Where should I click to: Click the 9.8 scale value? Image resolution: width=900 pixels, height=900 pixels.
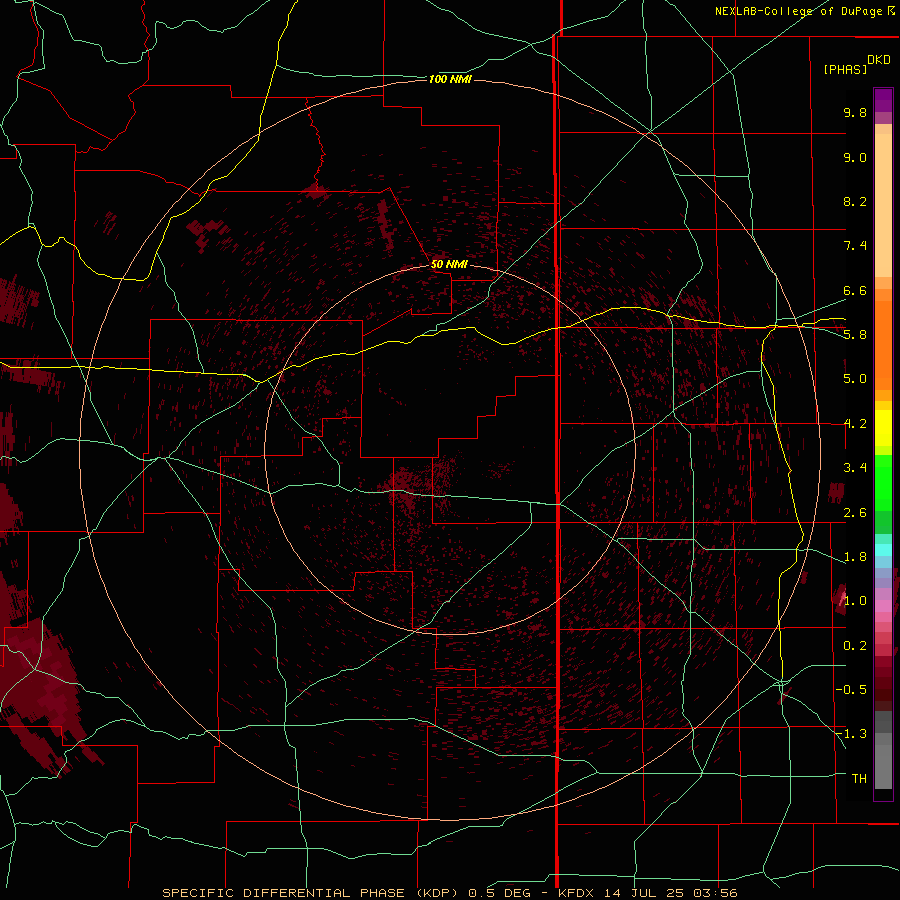pos(855,112)
